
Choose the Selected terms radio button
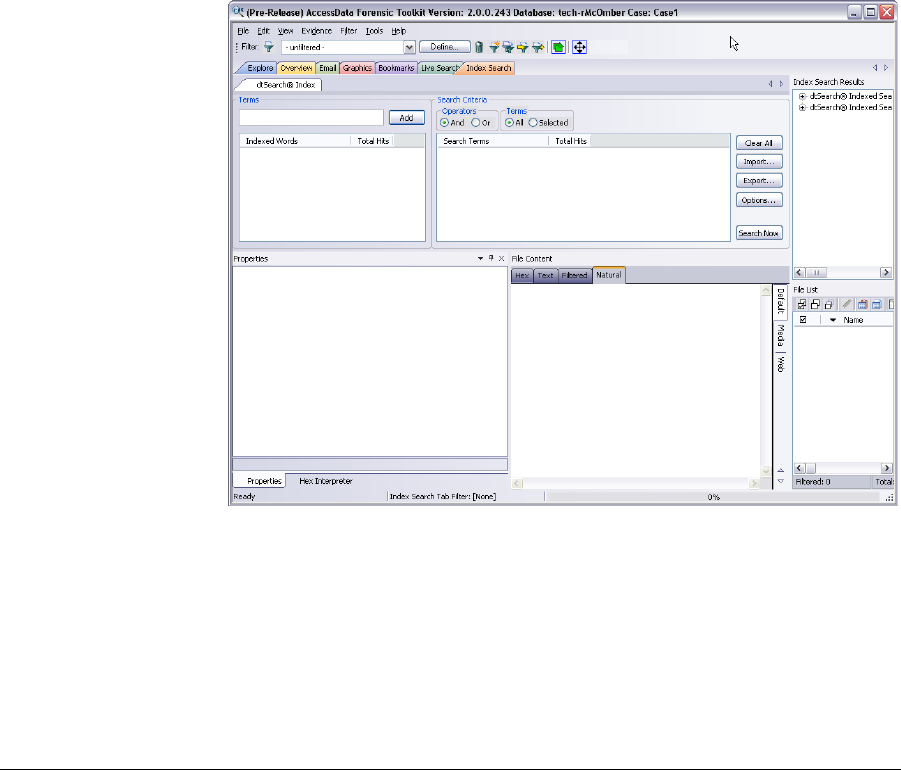pyautogui.click(x=533, y=122)
